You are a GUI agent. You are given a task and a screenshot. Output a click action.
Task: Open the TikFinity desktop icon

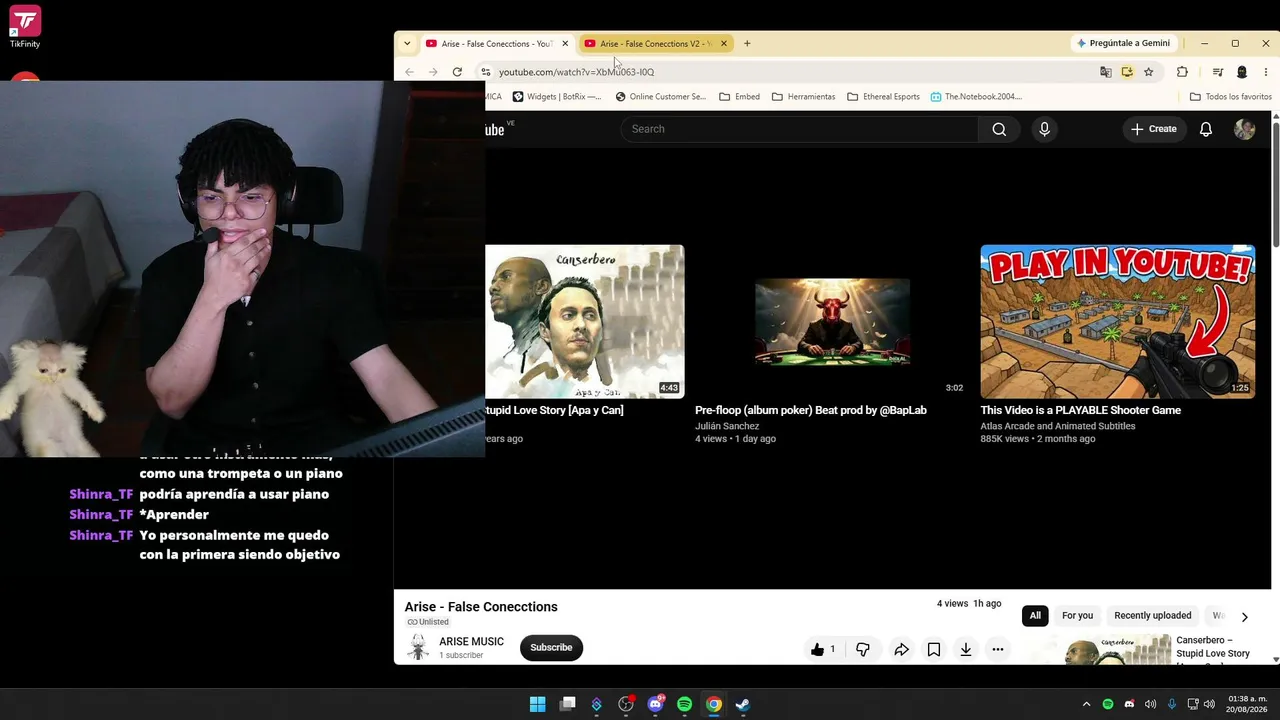click(25, 27)
